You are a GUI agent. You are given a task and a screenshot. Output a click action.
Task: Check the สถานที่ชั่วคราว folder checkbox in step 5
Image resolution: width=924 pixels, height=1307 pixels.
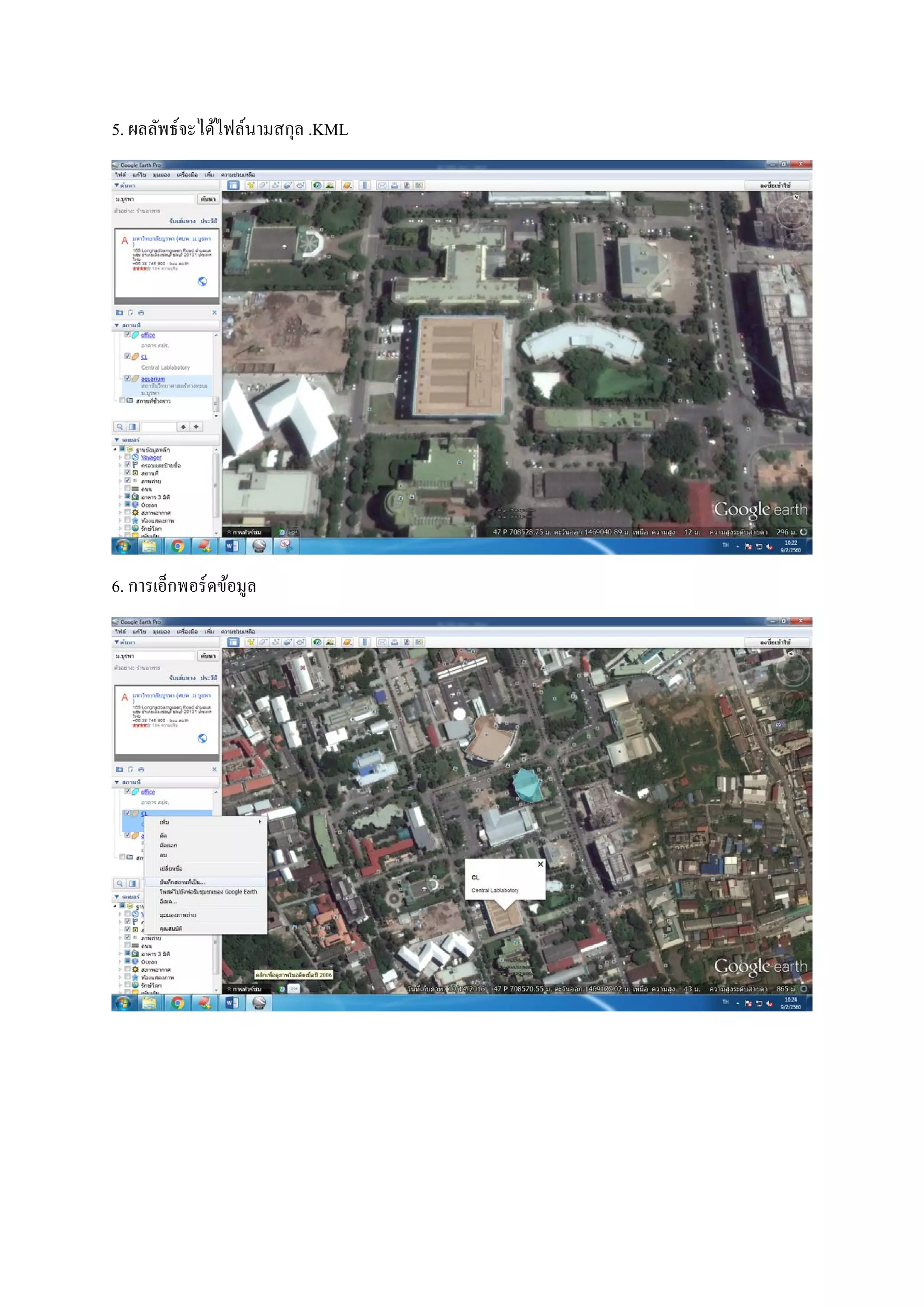122,401
